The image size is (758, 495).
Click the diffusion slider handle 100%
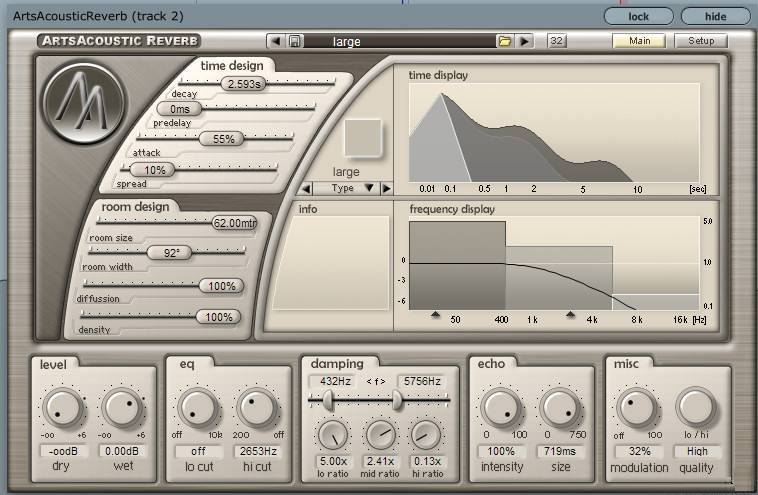pyautogui.click(x=221, y=286)
